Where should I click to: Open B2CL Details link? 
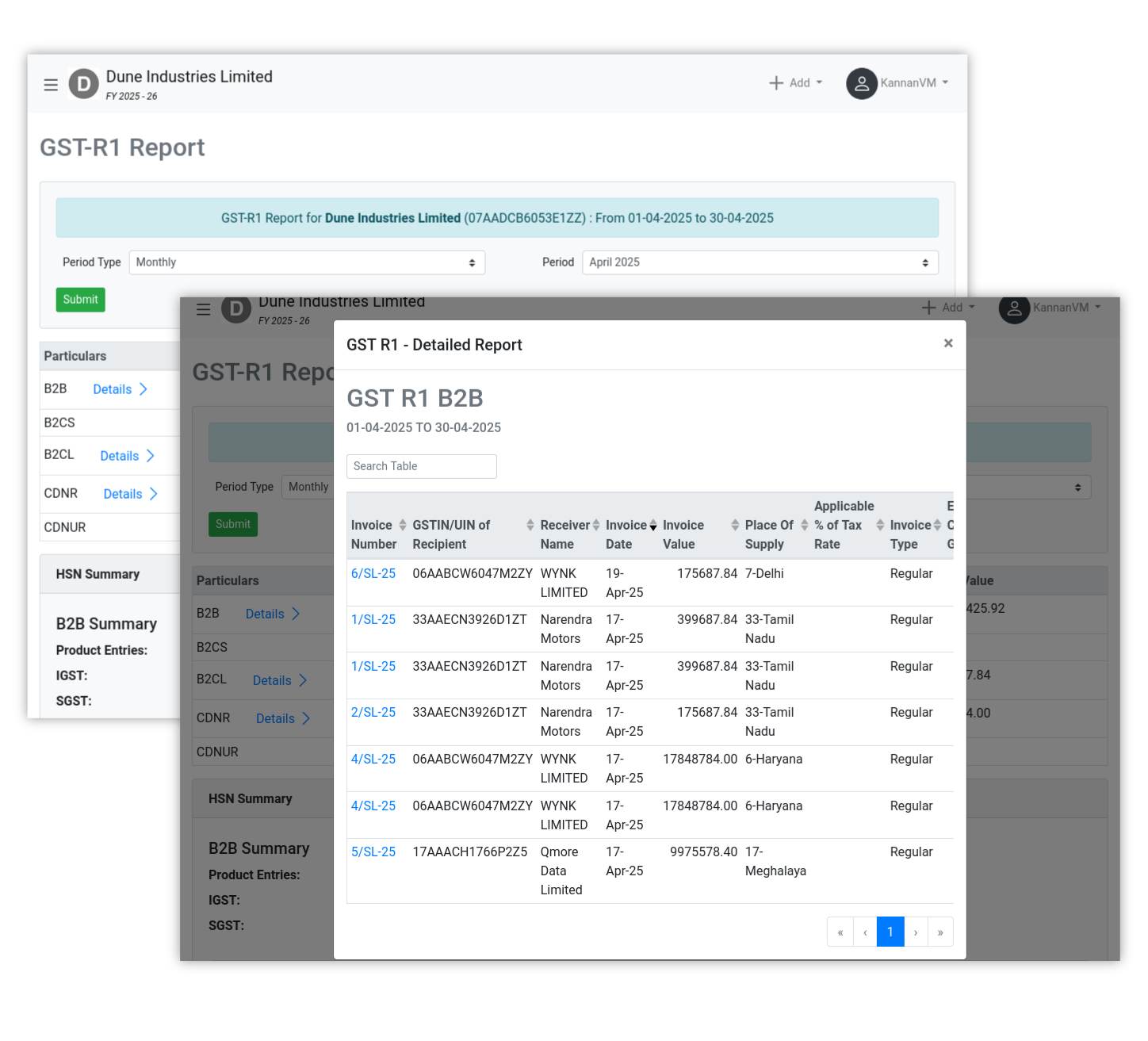126,456
